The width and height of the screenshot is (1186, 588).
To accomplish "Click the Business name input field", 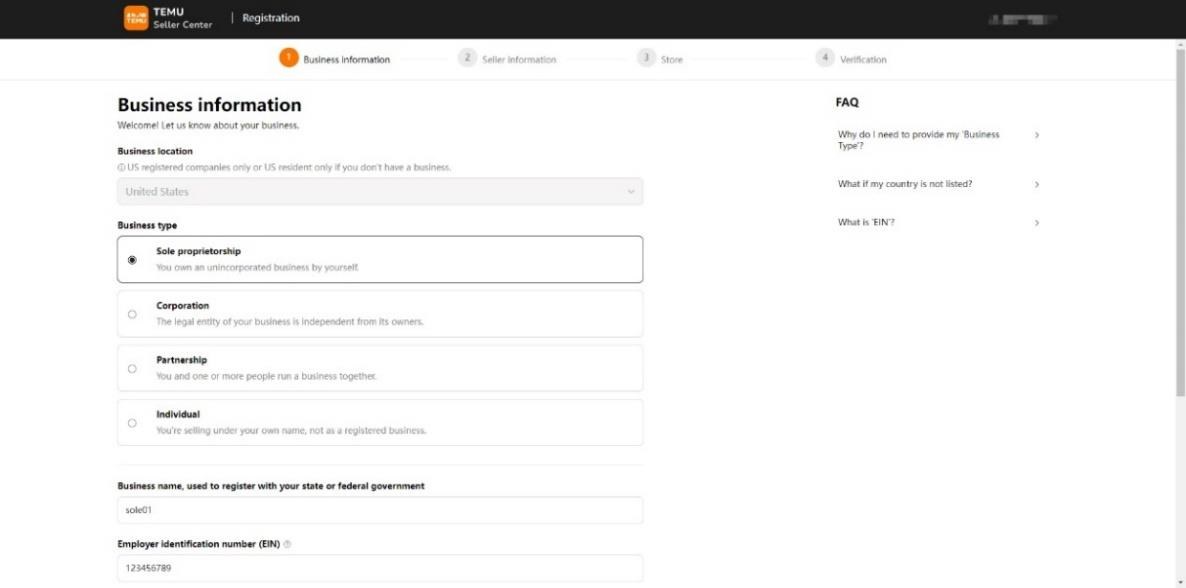I will pos(380,510).
